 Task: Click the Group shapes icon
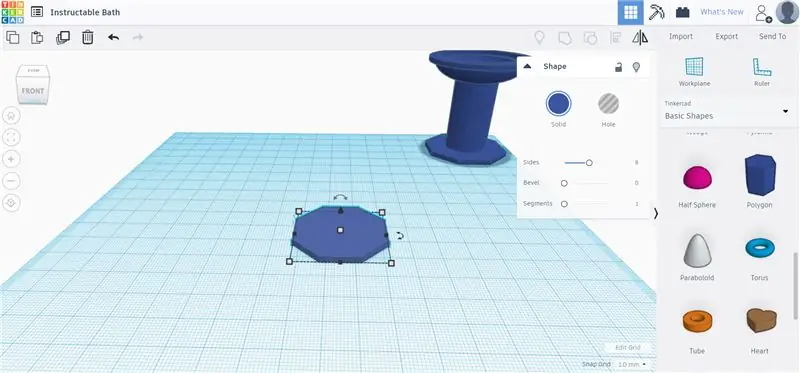tap(565, 38)
